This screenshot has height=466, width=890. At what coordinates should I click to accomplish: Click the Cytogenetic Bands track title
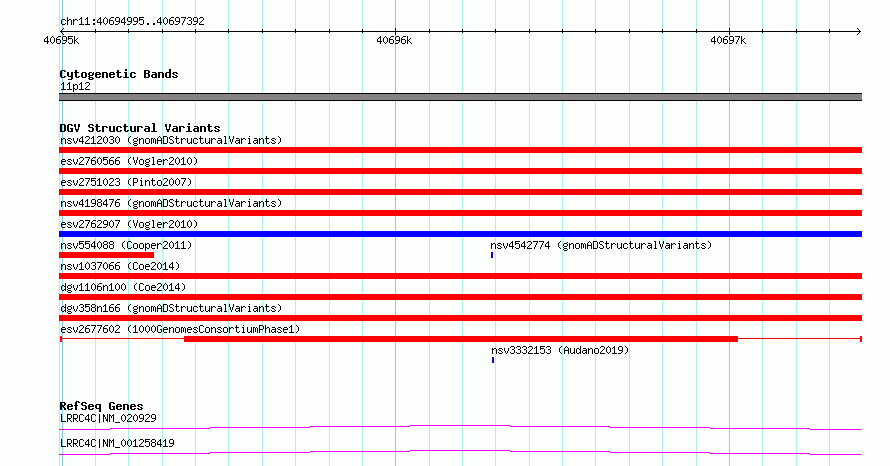[119, 74]
